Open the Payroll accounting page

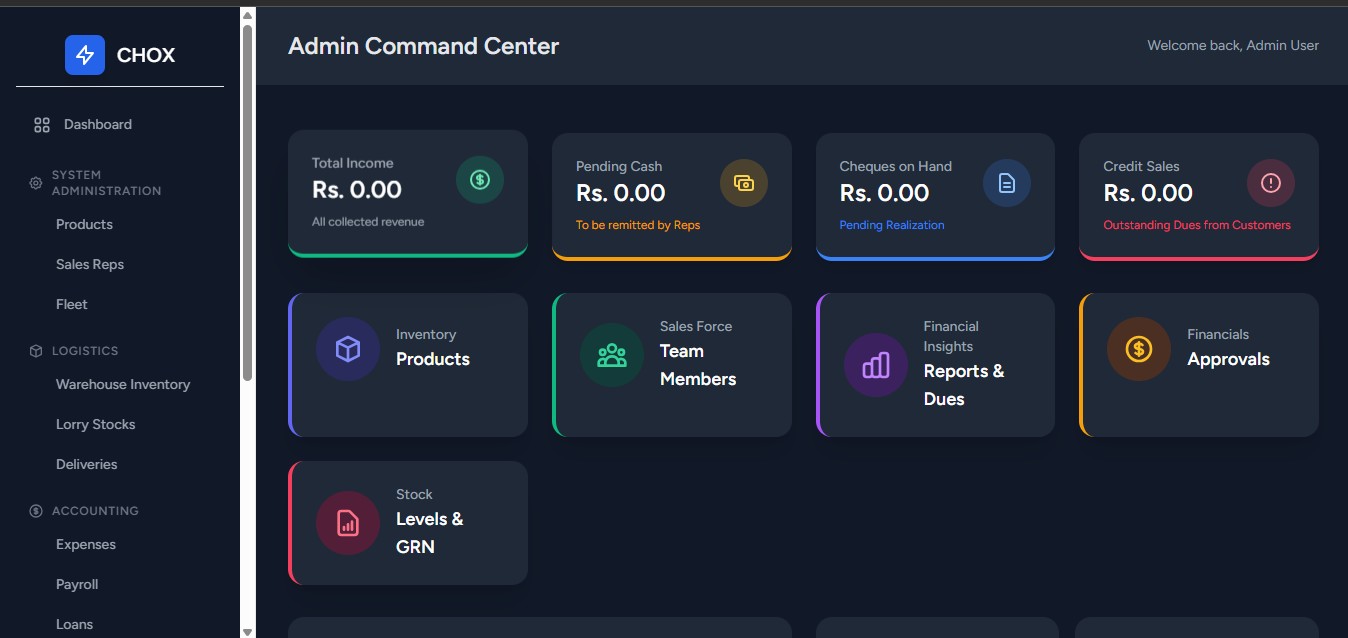tap(77, 584)
